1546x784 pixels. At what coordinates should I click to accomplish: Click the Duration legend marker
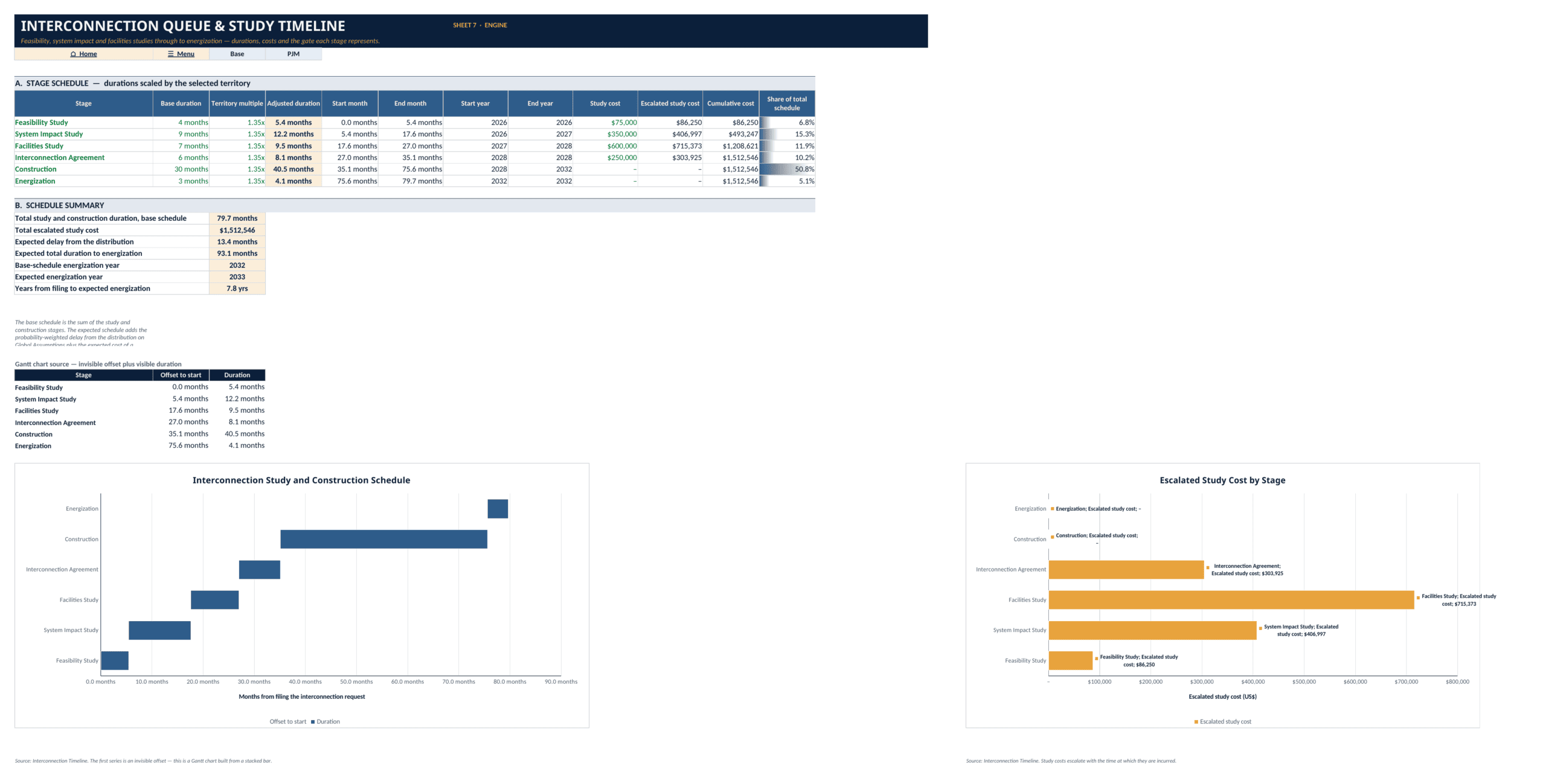pos(313,722)
